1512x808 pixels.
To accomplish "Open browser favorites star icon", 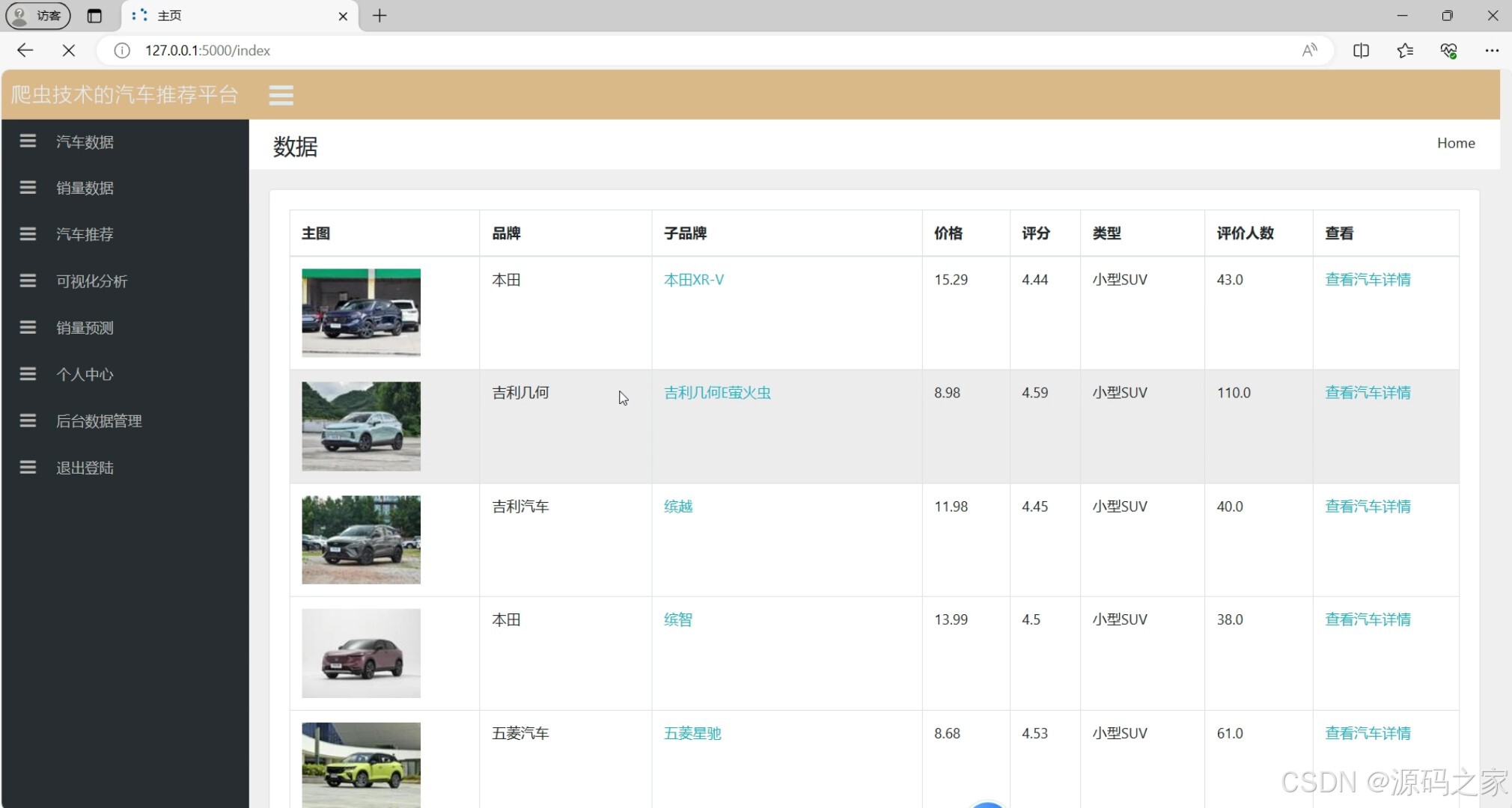I will pos(1404,50).
